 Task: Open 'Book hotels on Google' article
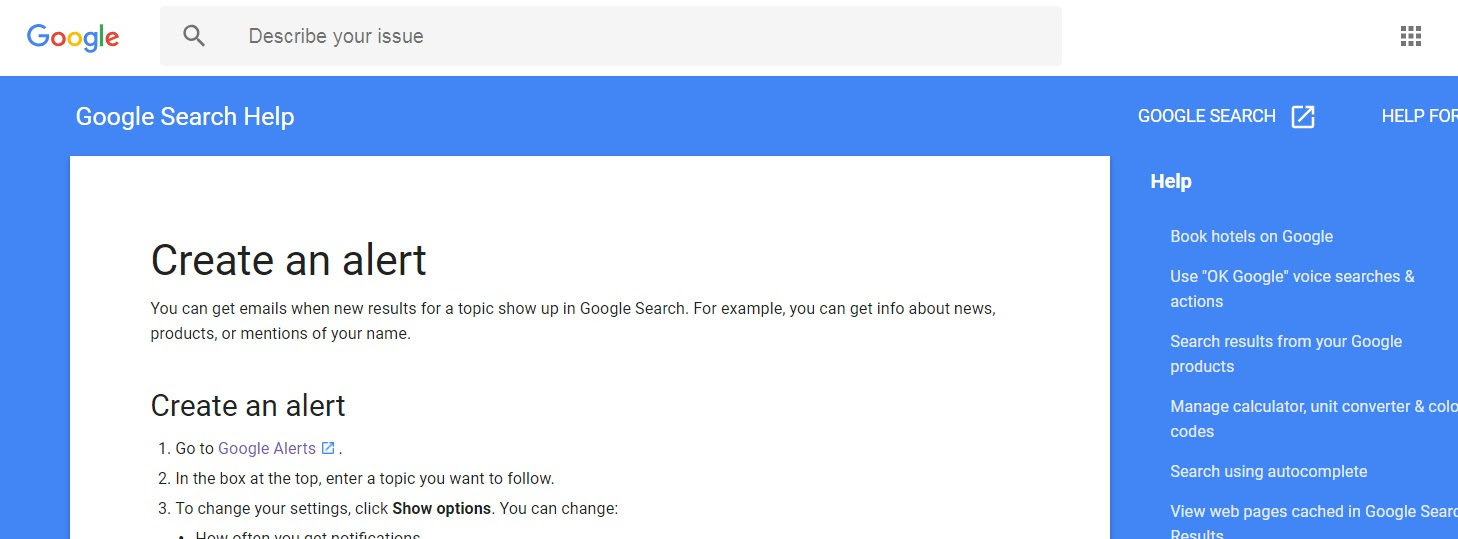pyautogui.click(x=1251, y=236)
